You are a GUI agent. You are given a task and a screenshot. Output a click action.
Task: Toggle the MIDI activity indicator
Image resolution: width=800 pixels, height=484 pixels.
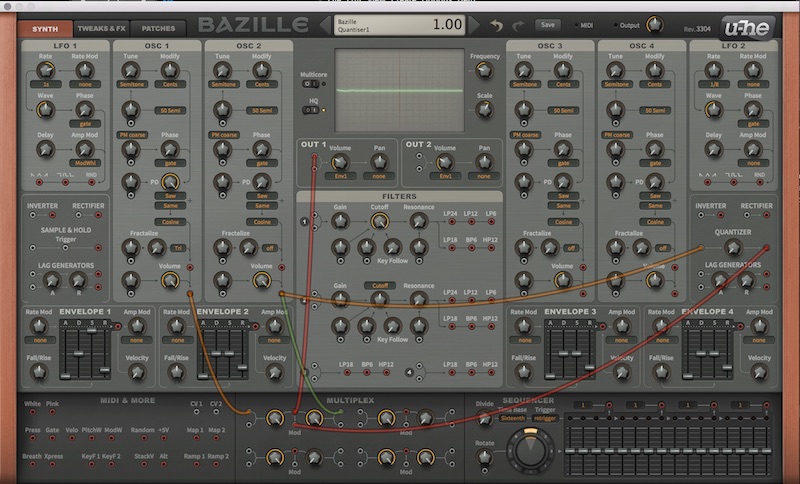[576, 25]
